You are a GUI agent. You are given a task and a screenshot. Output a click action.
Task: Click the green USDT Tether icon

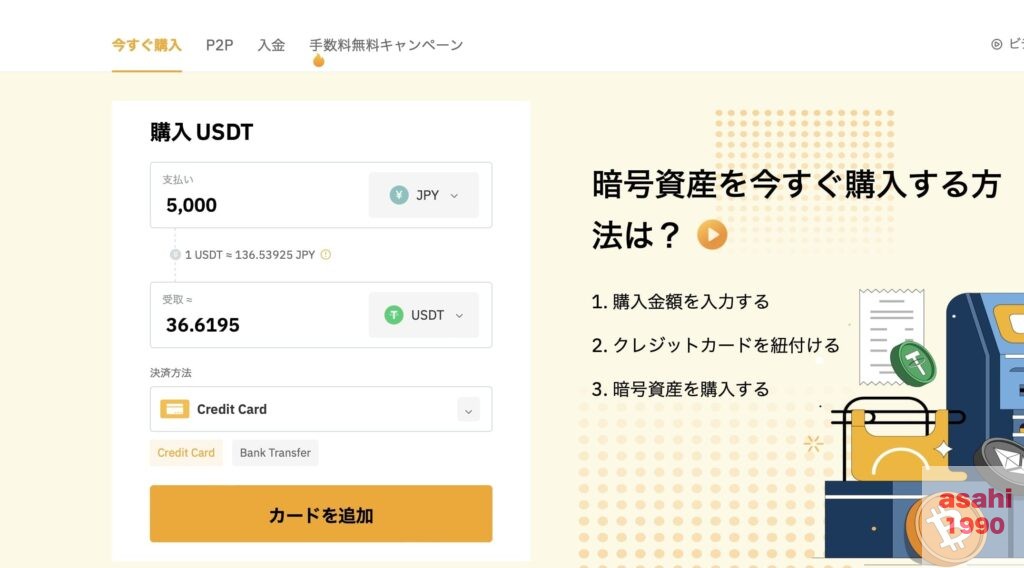point(394,315)
